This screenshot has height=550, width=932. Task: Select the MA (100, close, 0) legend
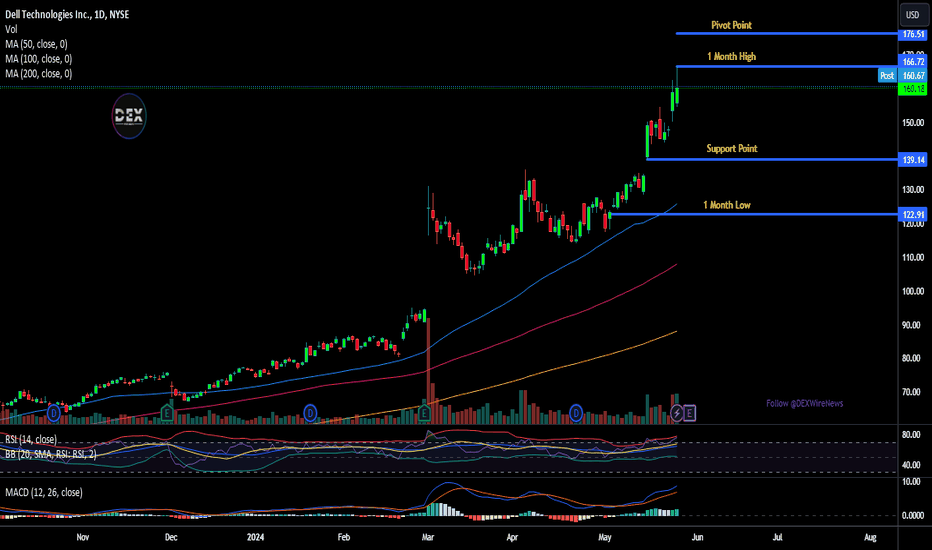point(39,59)
